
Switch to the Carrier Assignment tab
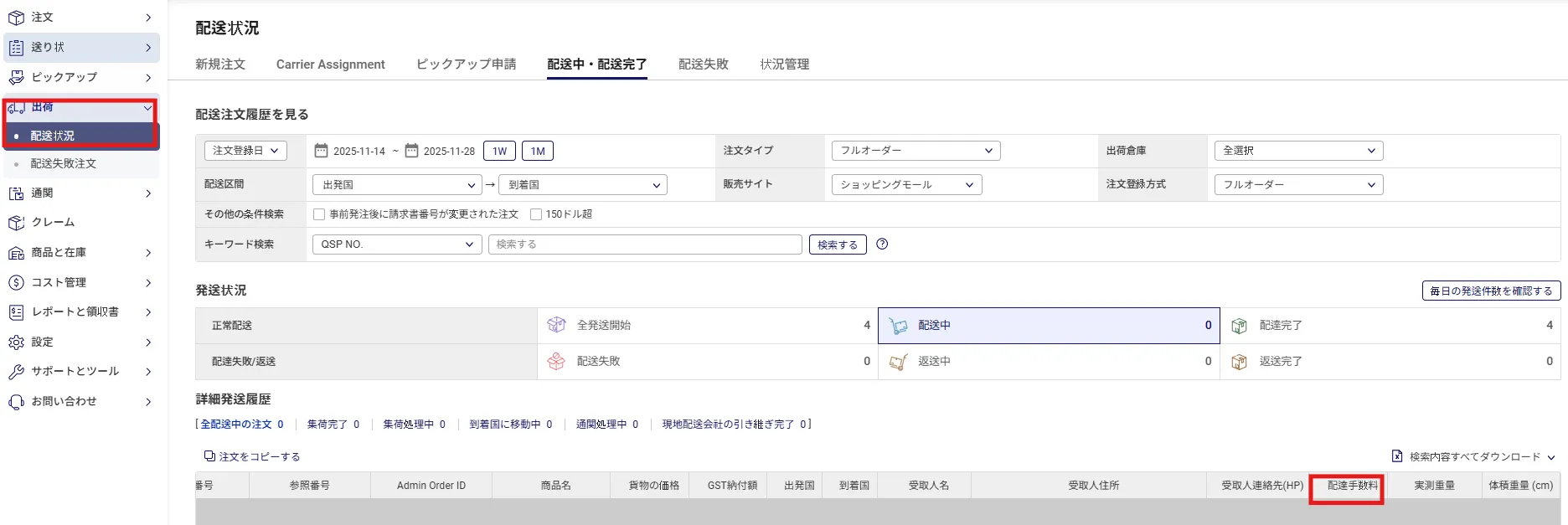(x=331, y=64)
